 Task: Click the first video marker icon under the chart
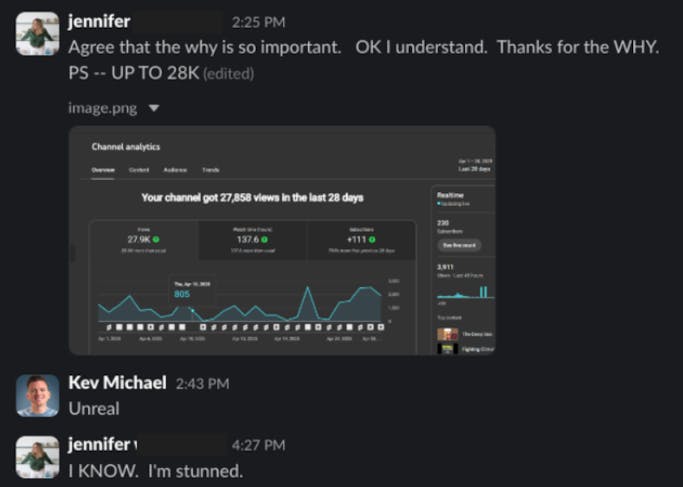(101, 326)
